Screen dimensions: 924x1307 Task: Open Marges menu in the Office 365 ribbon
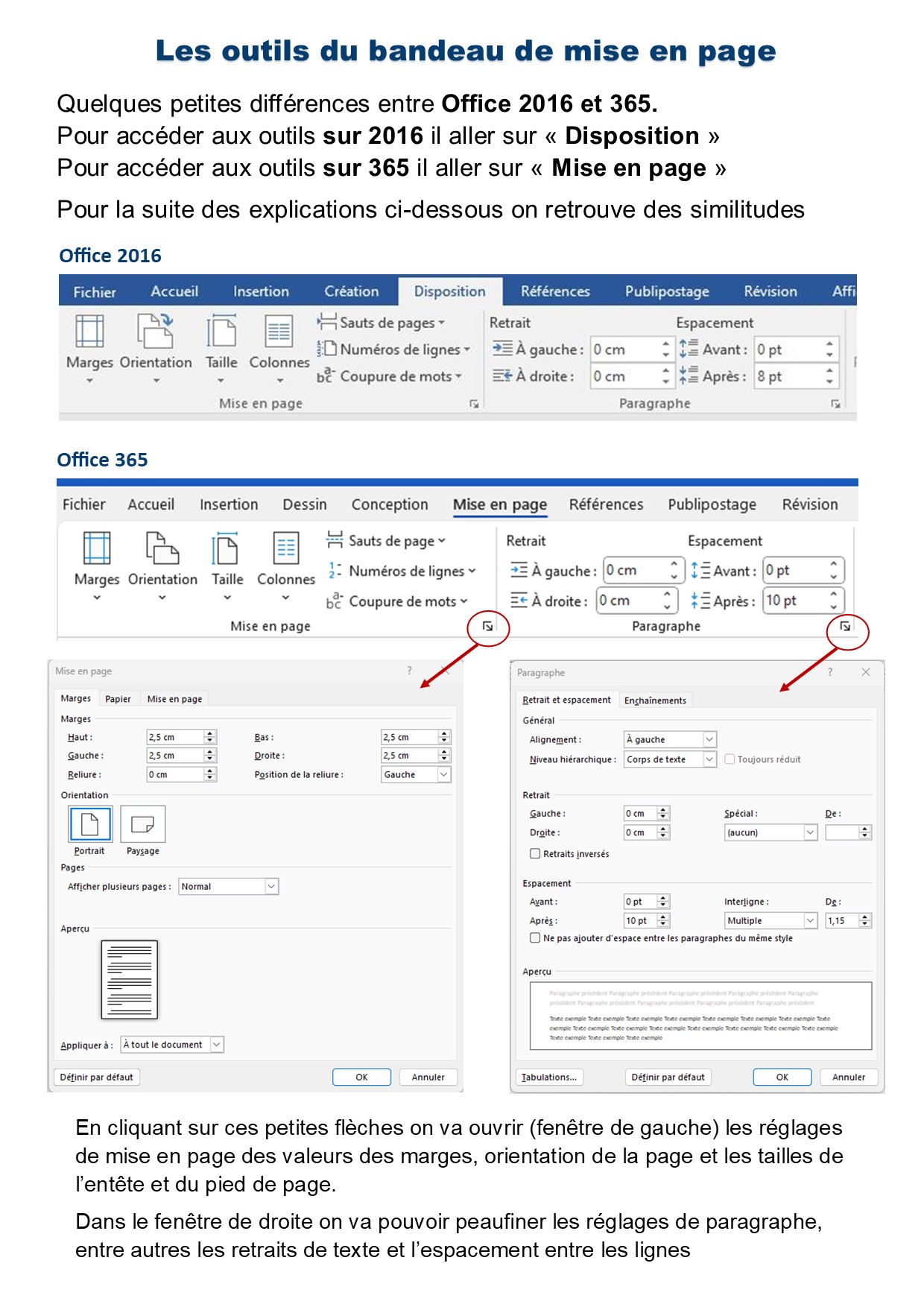click(97, 565)
